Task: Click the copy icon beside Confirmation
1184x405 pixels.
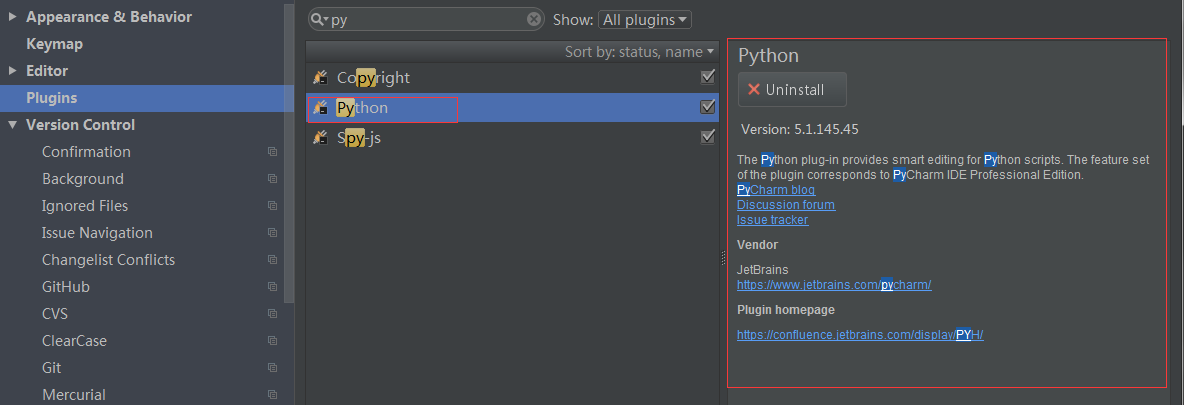Action: [x=273, y=152]
